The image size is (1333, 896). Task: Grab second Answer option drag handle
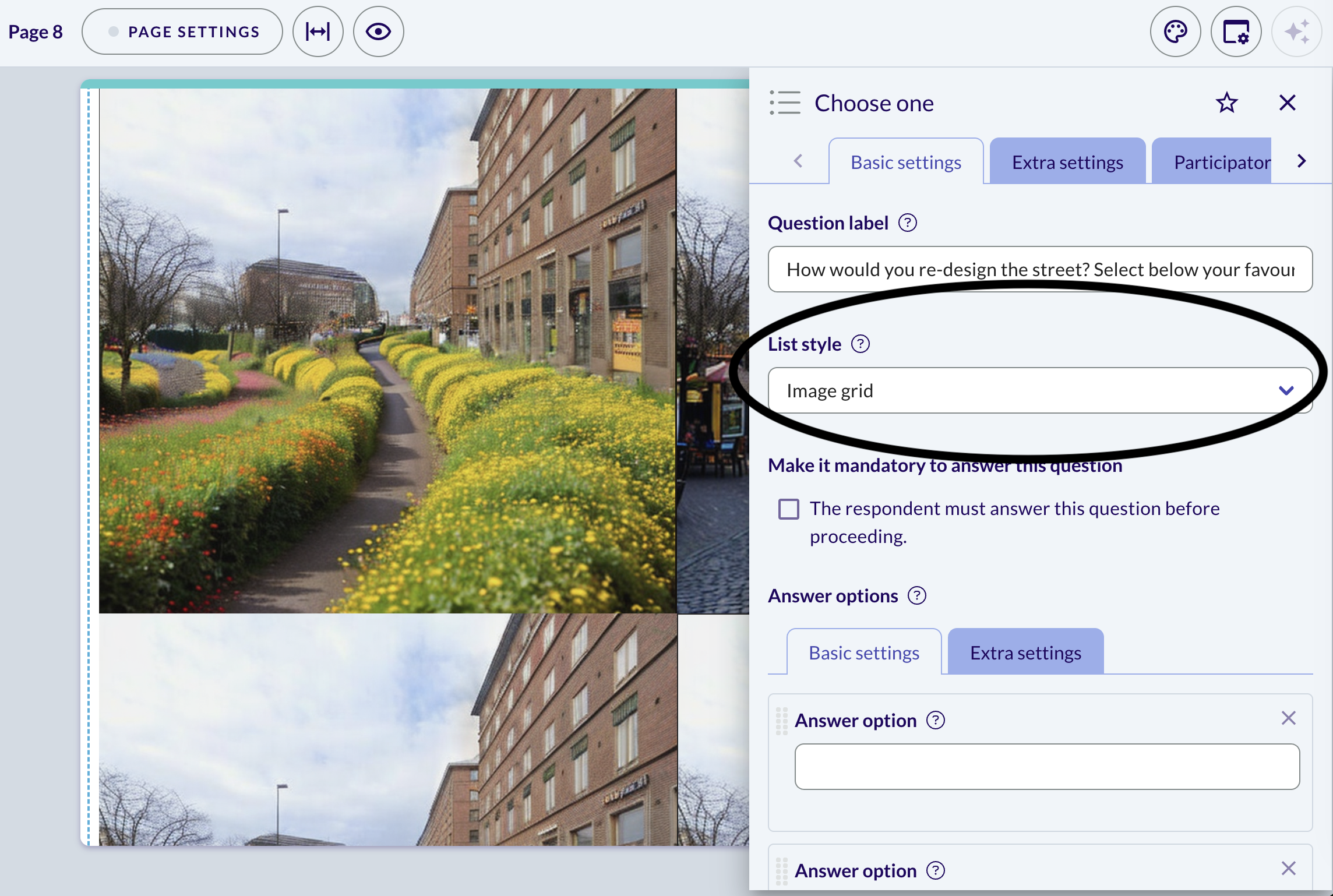(x=782, y=871)
